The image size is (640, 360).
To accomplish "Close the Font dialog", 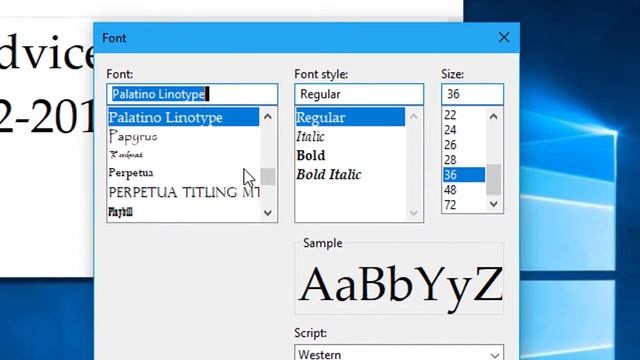I will (x=504, y=38).
